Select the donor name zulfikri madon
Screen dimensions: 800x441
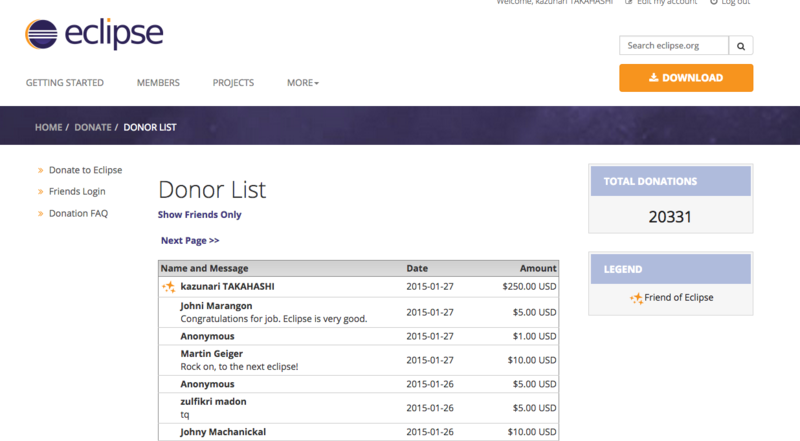[213, 402]
